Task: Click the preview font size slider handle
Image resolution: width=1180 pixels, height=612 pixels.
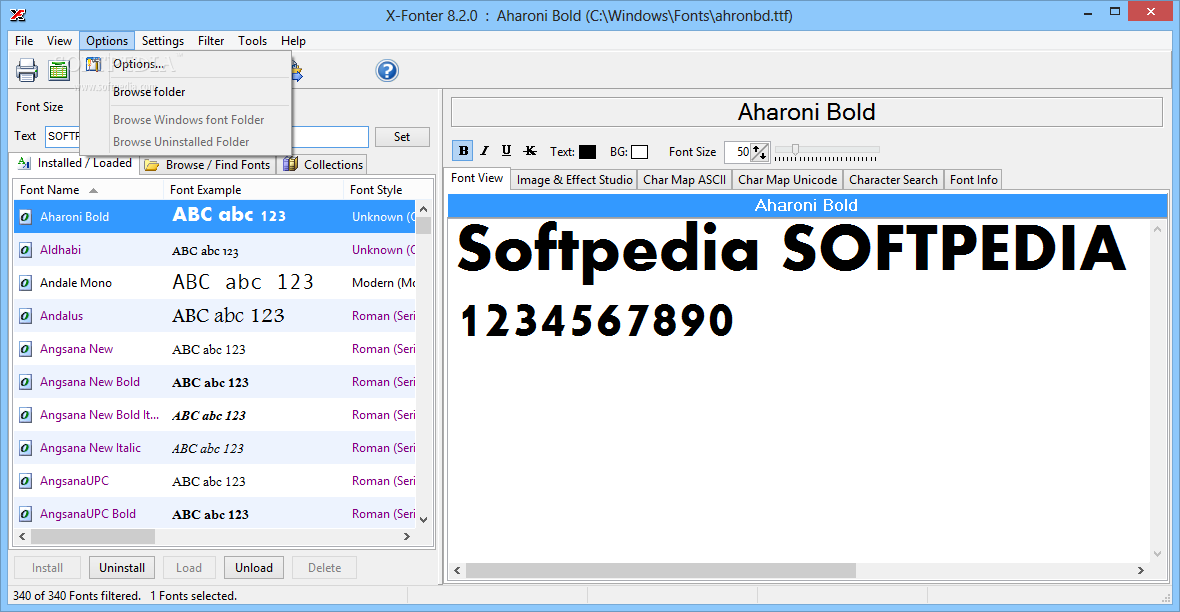Action: (x=795, y=149)
